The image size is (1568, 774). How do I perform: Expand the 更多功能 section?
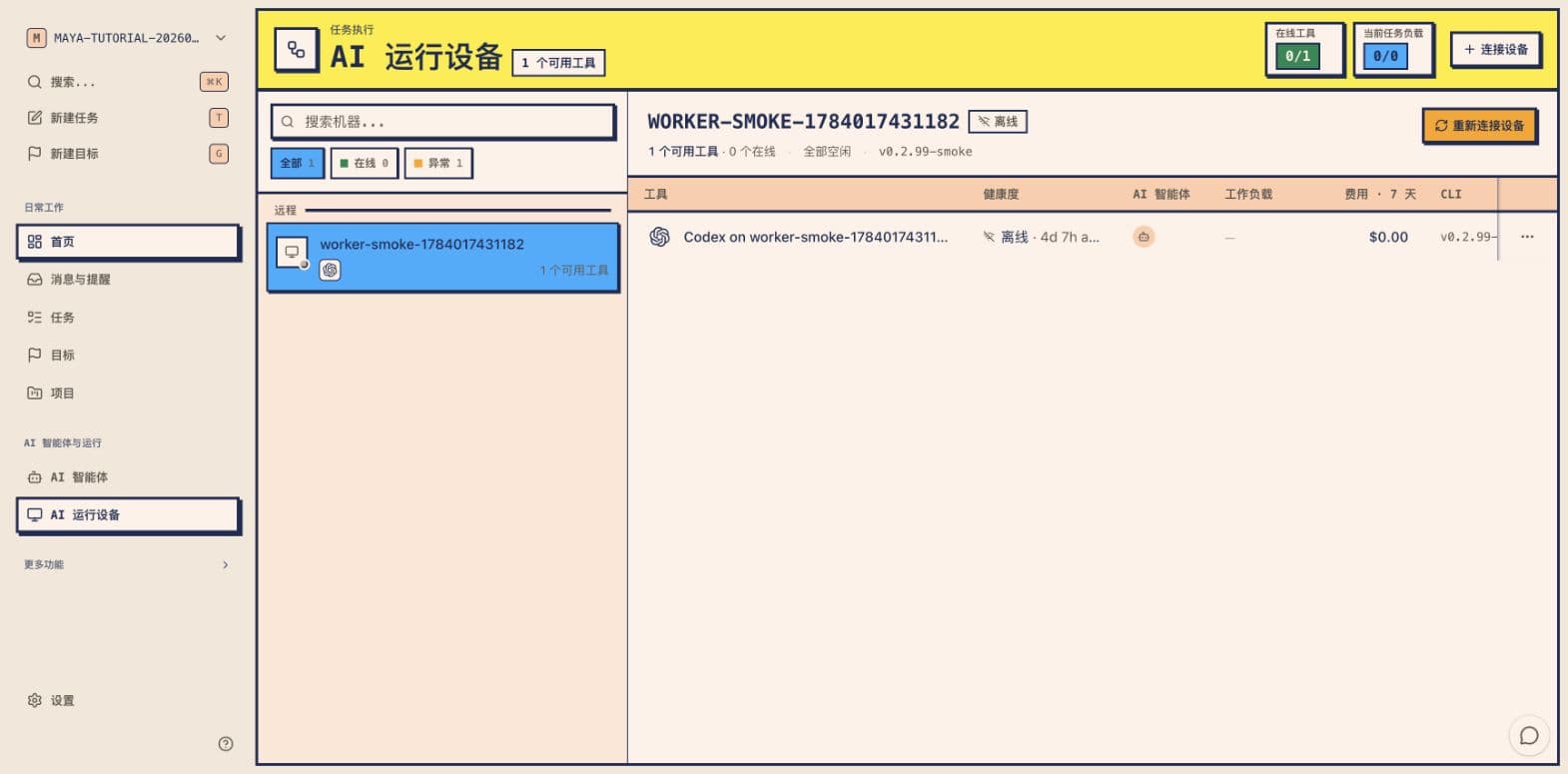point(127,564)
